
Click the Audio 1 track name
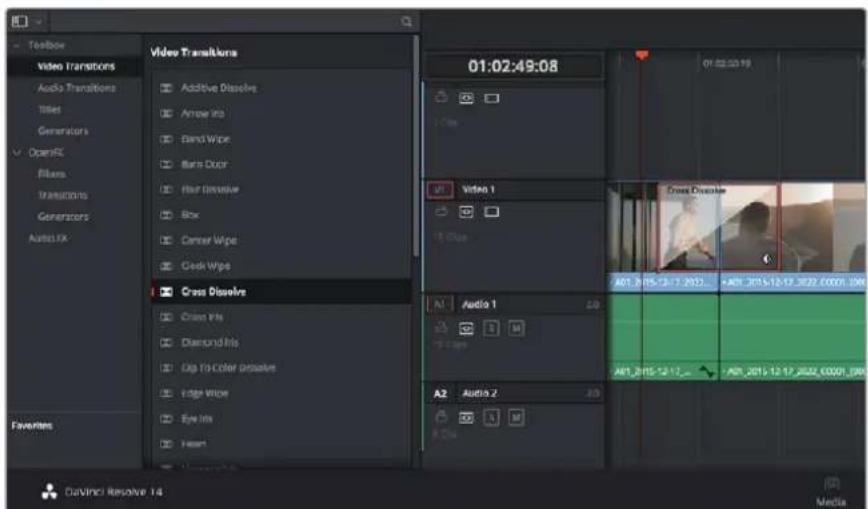click(479, 304)
